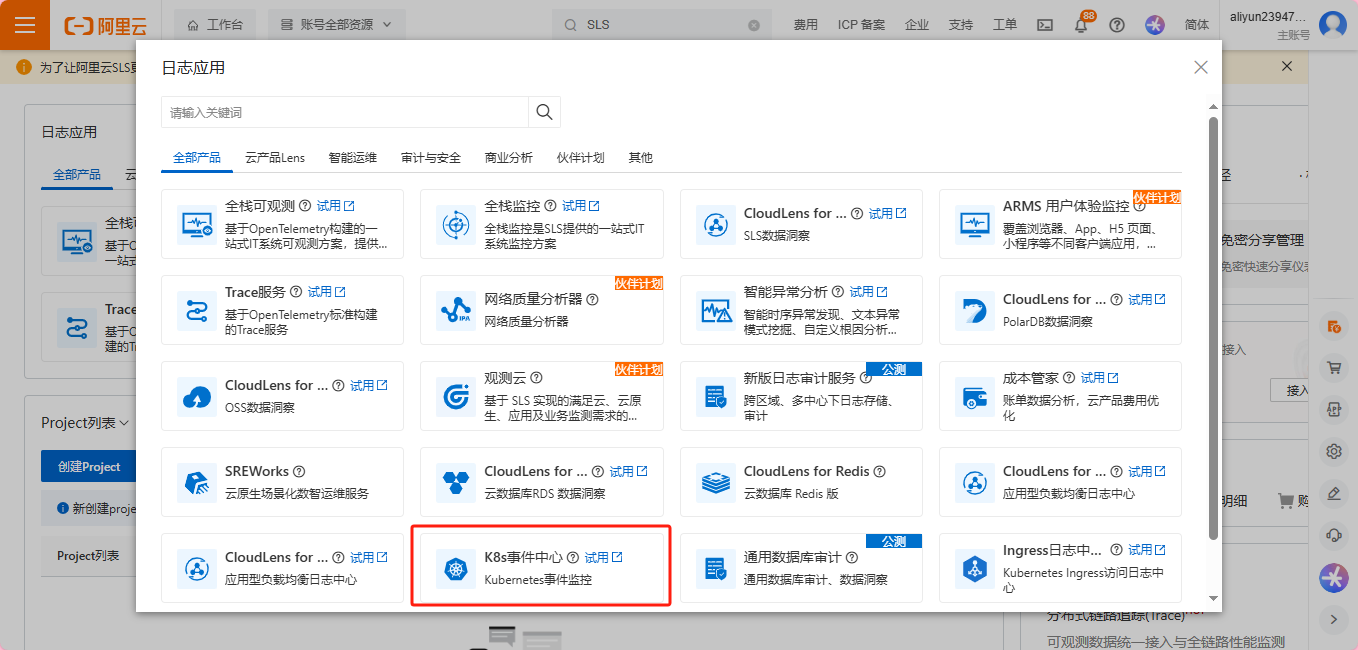Click the 全栈可观测 app icon

point(196,224)
